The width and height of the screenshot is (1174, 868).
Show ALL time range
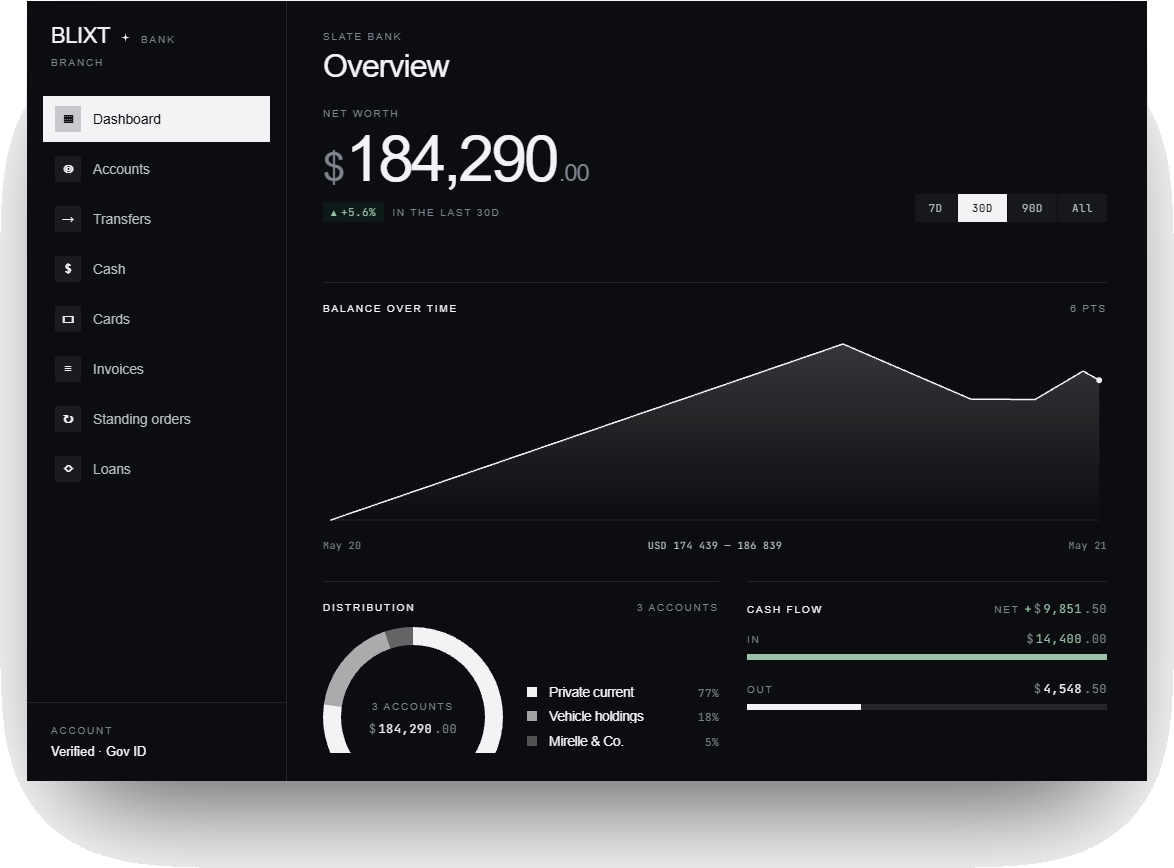1082,208
